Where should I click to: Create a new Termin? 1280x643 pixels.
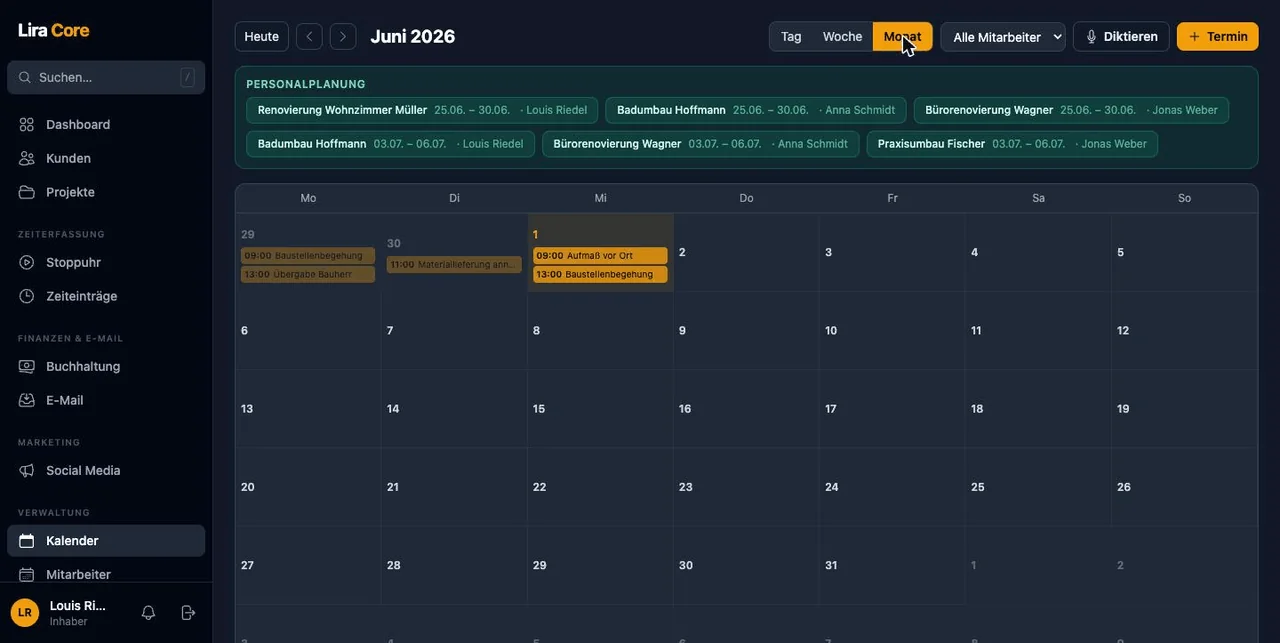coord(1218,37)
